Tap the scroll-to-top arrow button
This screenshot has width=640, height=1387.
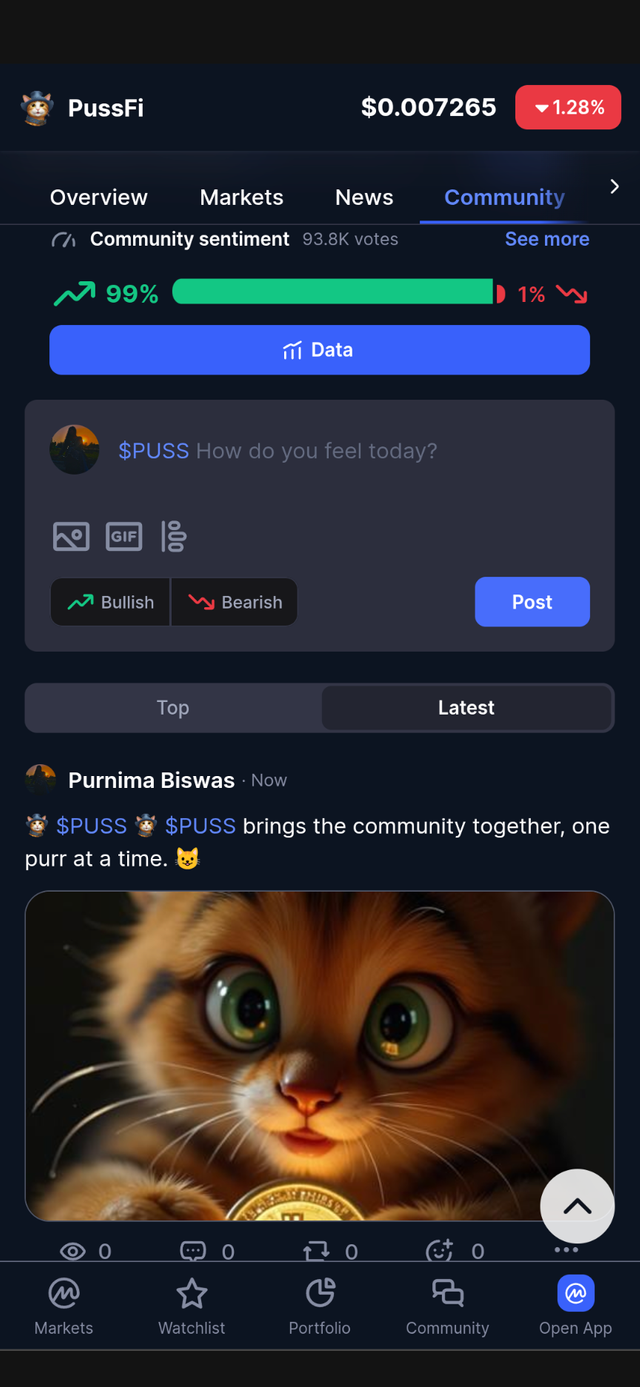pos(577,1206)
